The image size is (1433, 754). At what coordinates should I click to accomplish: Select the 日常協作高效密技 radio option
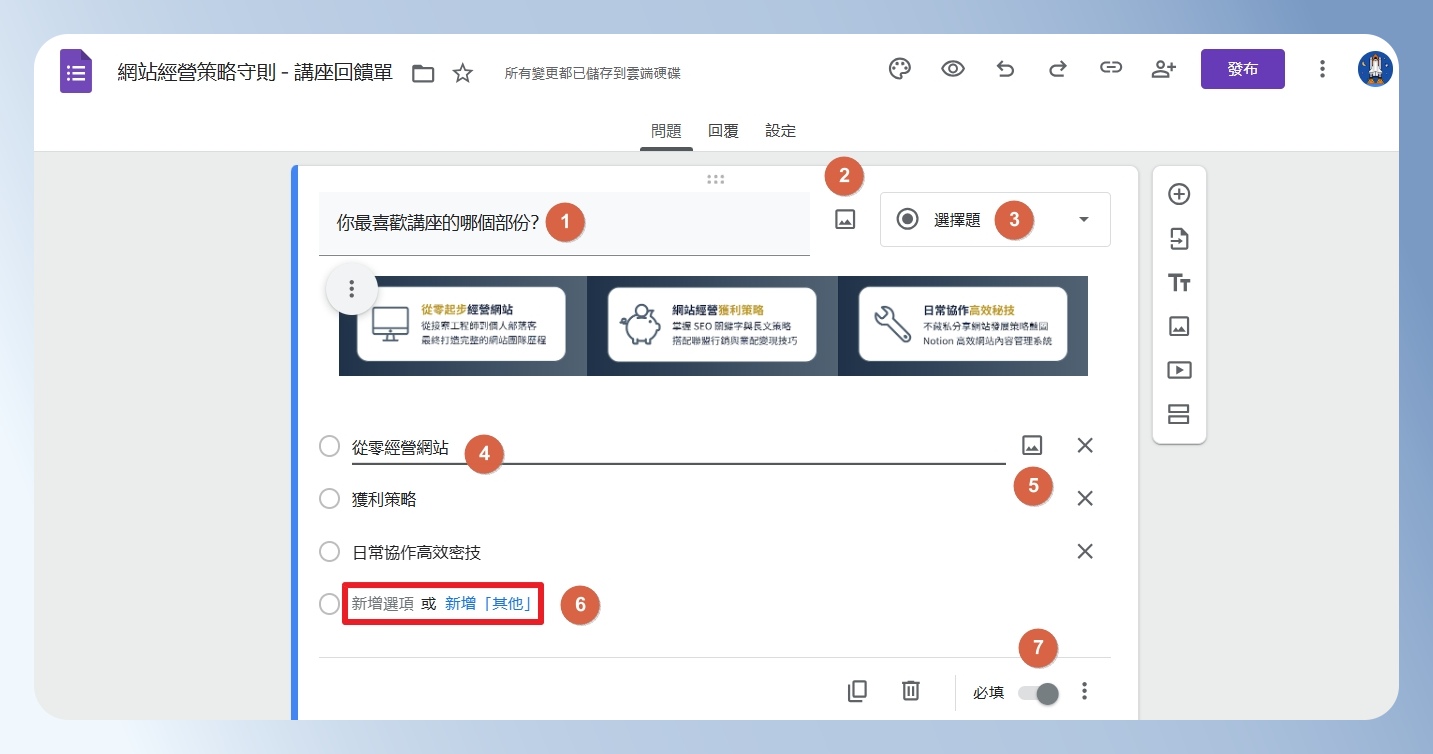[329, 551]
